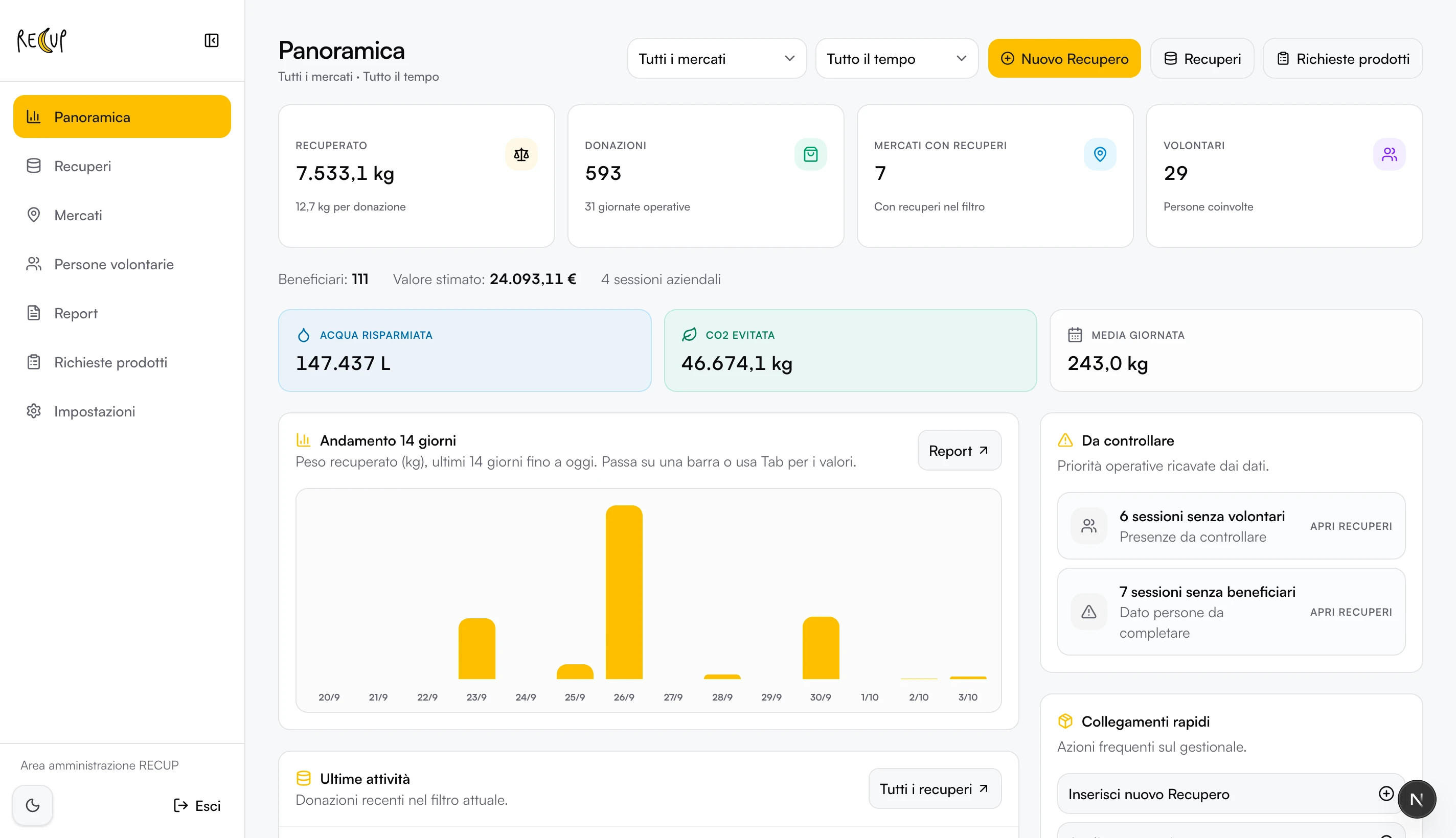The image size is (1456, 838).
Task: Go to Recuperi in the sidebar
Action: 122,166
